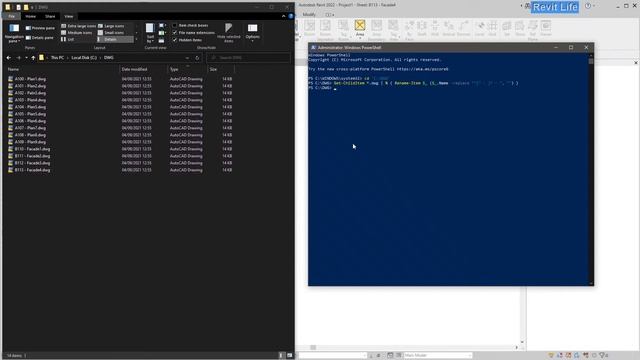Switch to details view via status bar icon
The height and width of the screenshot is (360, 640).
(x=281, y=356)
